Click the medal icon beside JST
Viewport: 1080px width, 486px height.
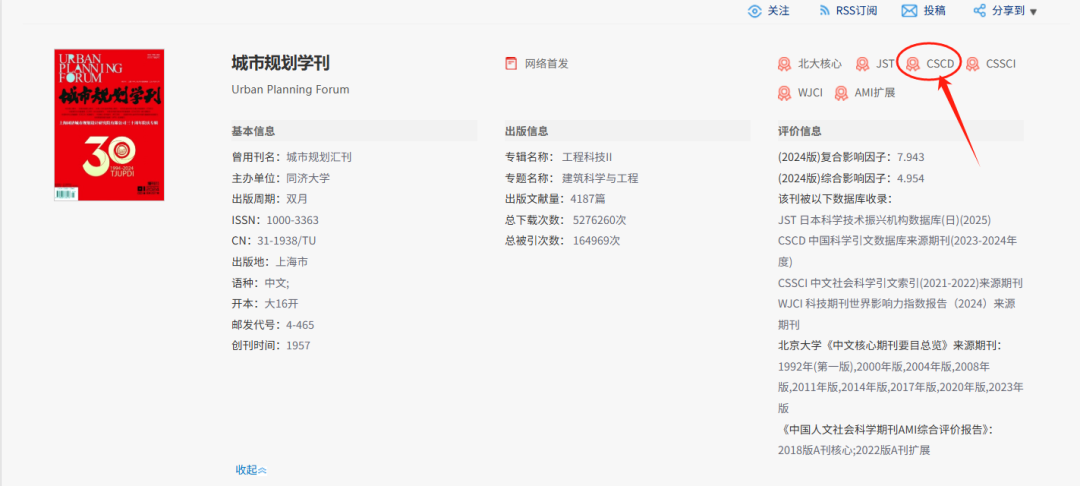862,64
